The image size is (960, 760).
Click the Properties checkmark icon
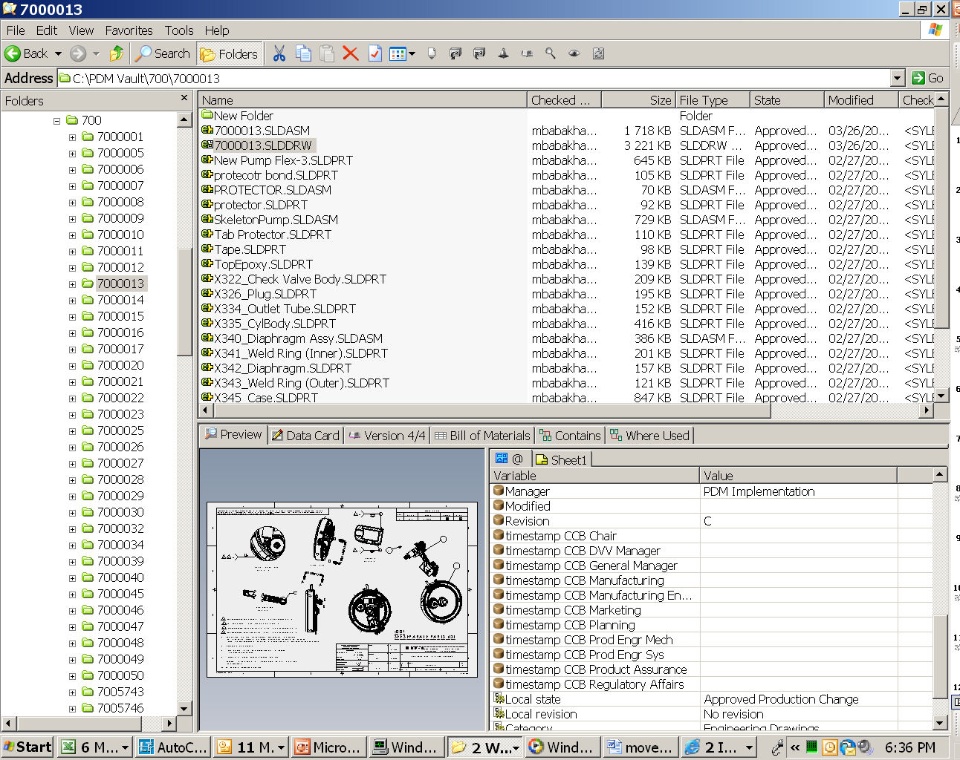click(x=375, y=54)
